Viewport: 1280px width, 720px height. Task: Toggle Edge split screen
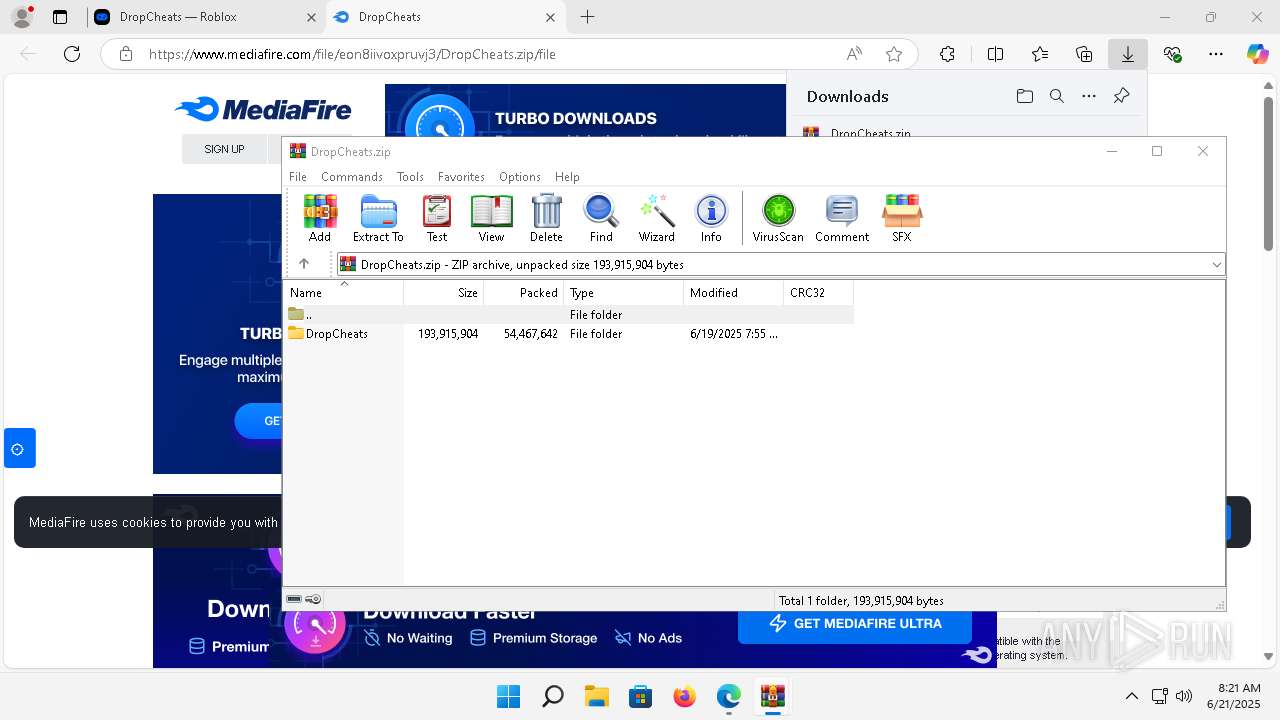click(x=995, y=54)
